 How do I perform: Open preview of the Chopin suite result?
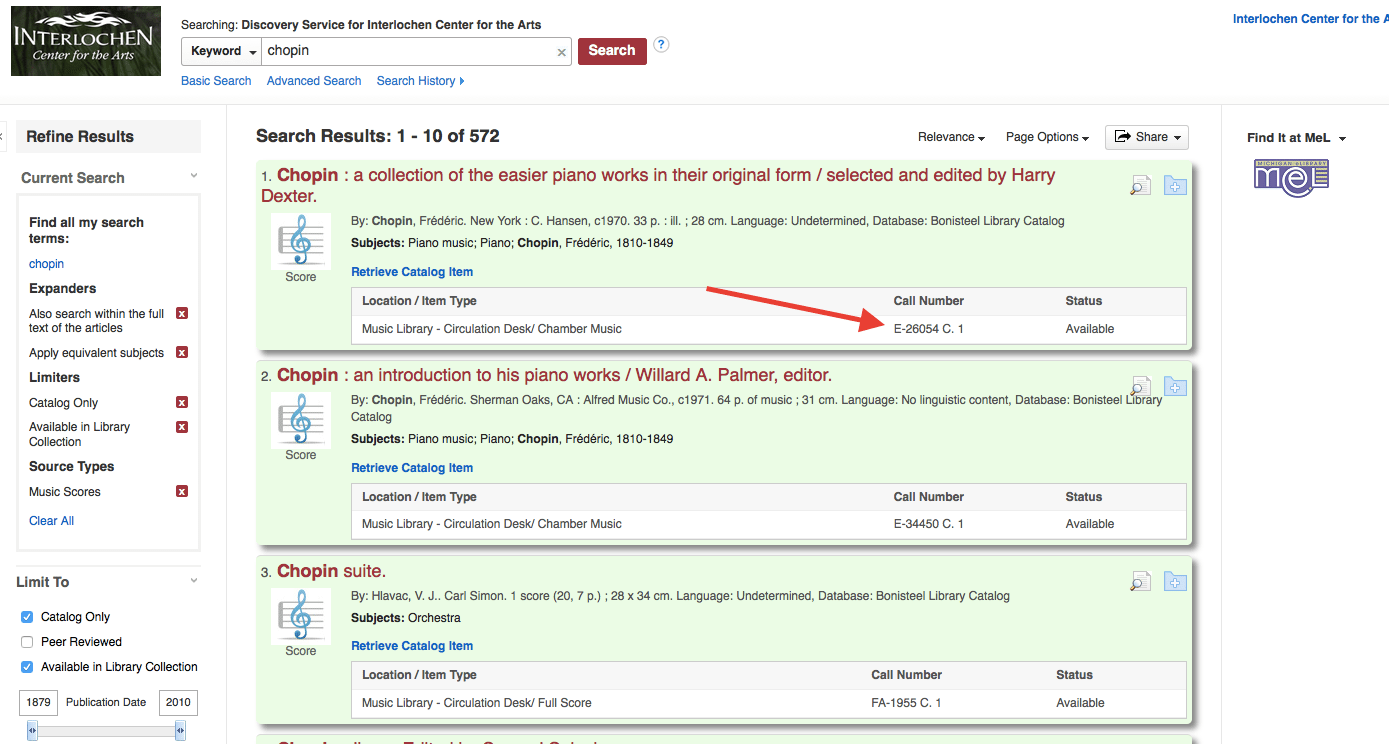[x=1140, y=580]
